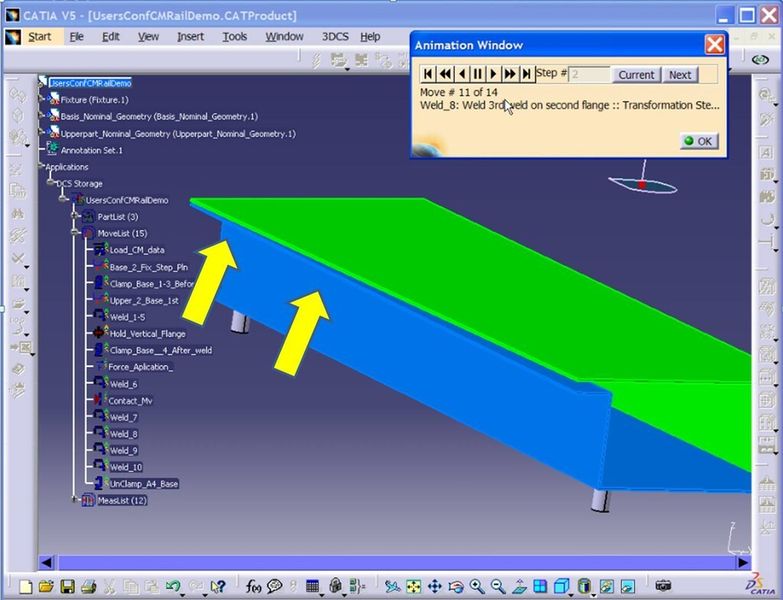Jump to first step in Animation Window
Viewport: 783px width, 600px height.
427,74
